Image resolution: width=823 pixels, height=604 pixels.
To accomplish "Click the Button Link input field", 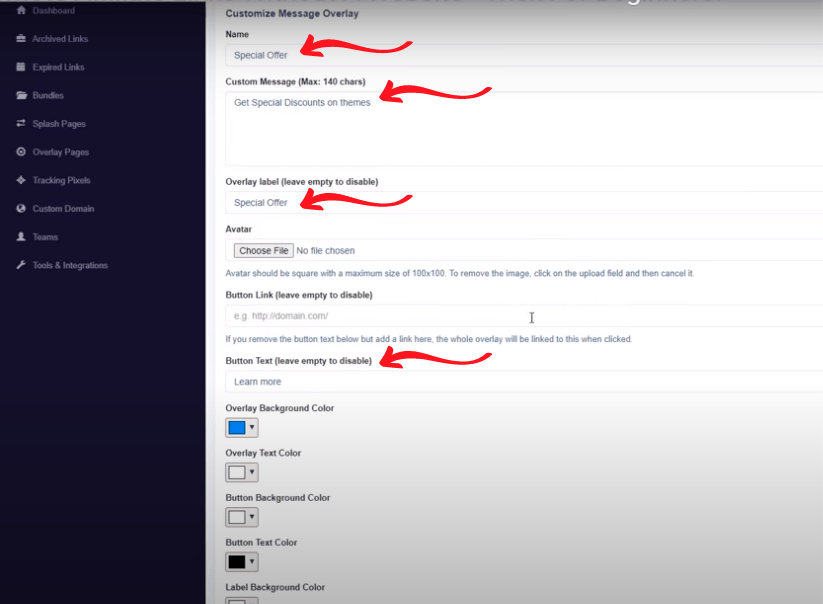I will coord(524,316).
